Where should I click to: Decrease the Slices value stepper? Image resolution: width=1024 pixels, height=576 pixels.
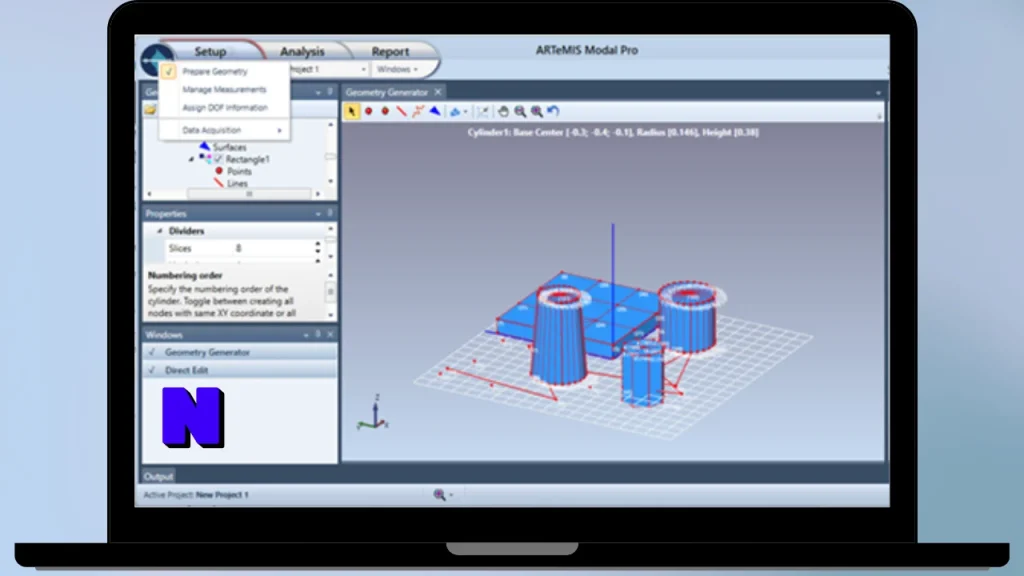tap(318, 251)
